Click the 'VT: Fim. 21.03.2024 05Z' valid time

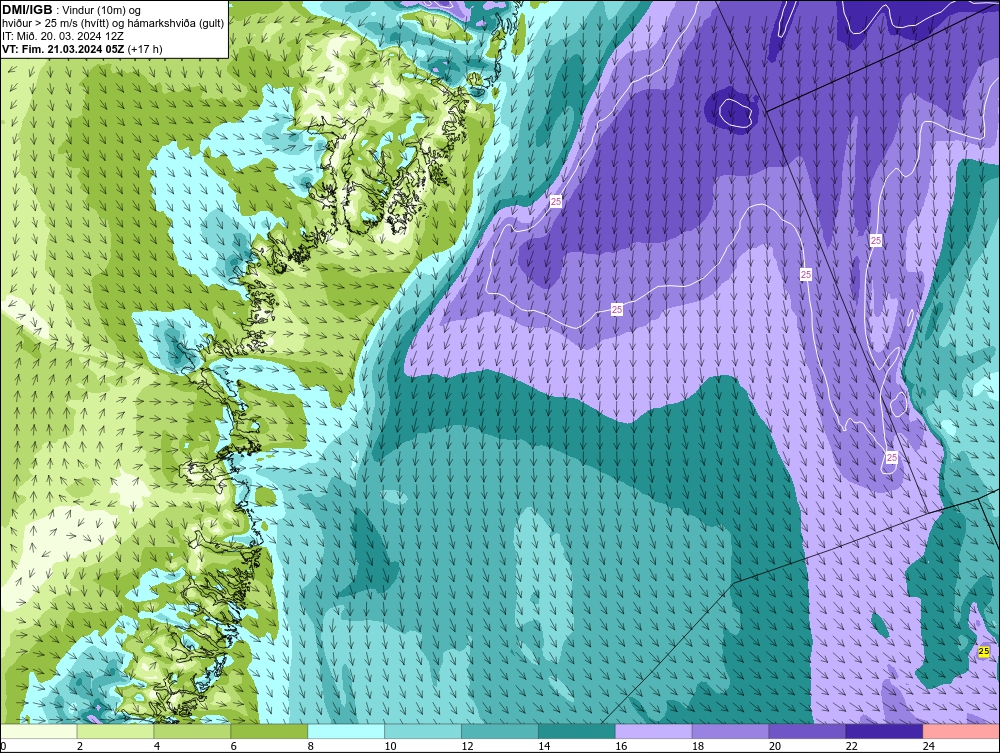pyautogui.click(x=63, y=49)
